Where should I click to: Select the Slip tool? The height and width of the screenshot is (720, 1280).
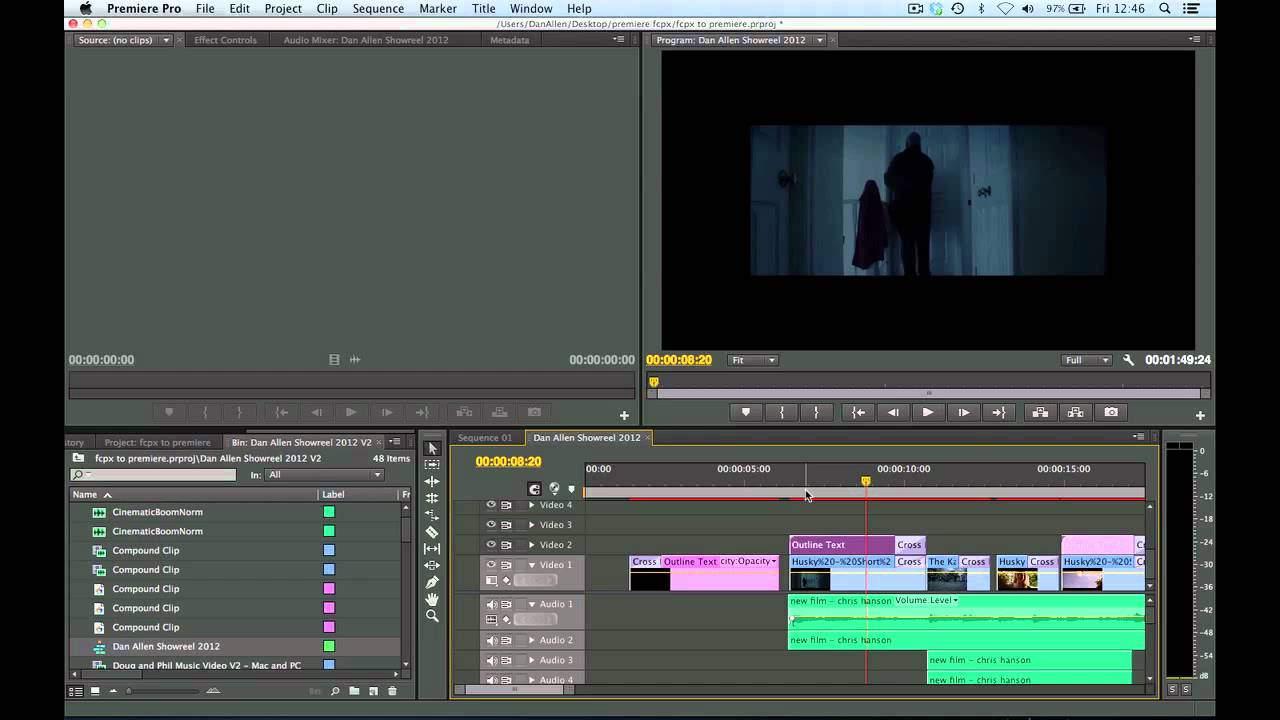click(432, 549)
